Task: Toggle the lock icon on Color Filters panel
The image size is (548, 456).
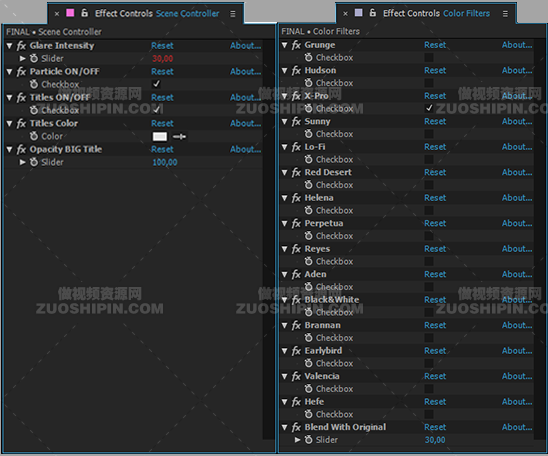Action: pyautogui.click(x=373, y=13)
